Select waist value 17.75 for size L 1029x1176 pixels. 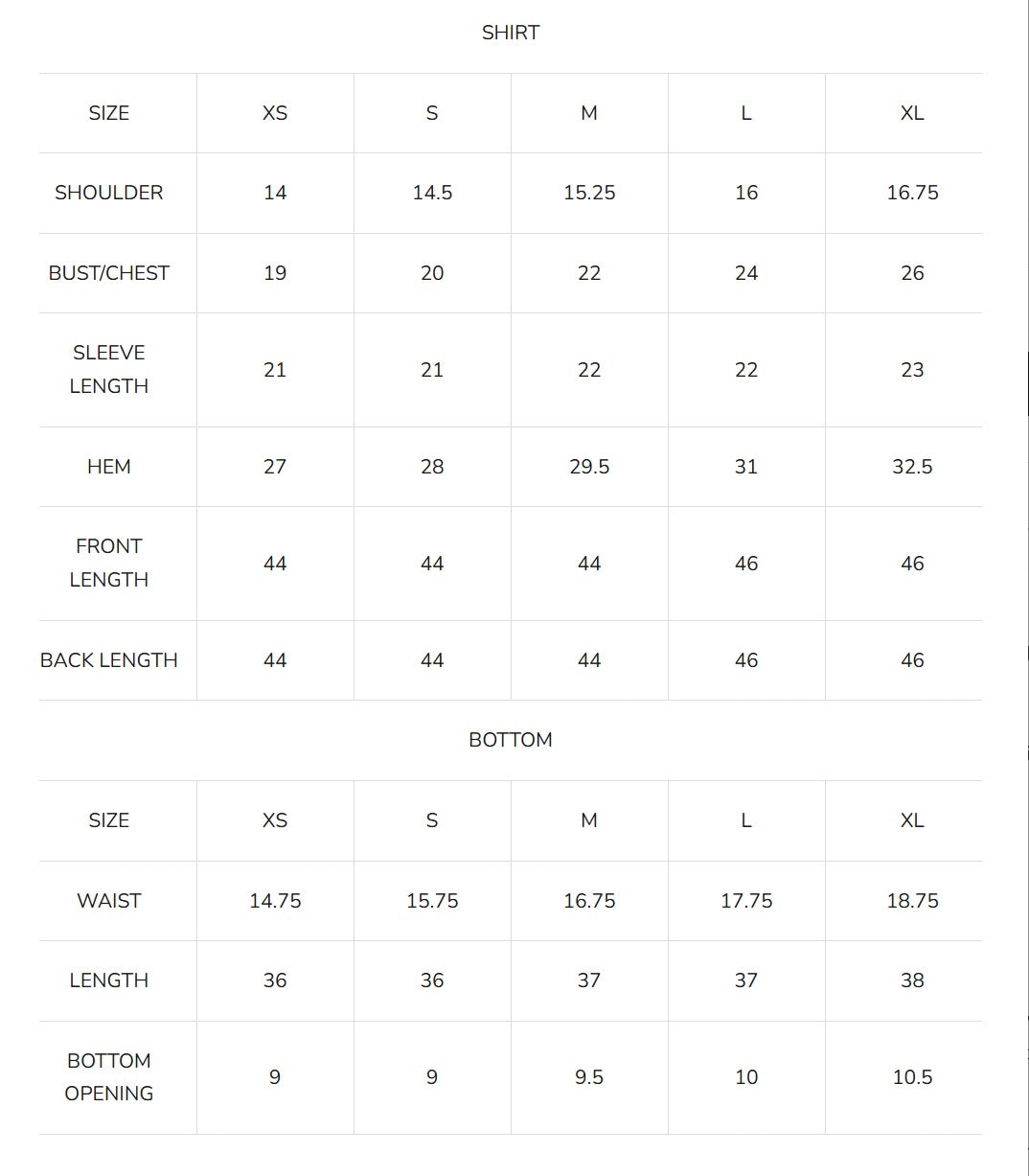[x=746, y=901]
